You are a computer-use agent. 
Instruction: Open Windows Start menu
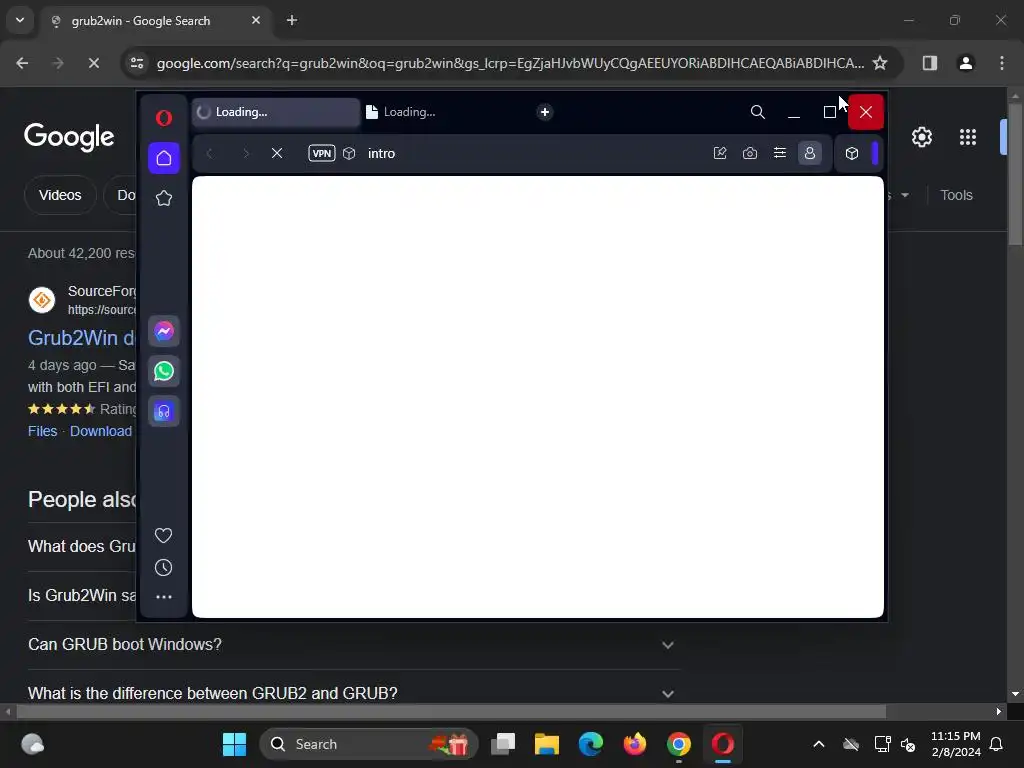[x=234, y=744]
